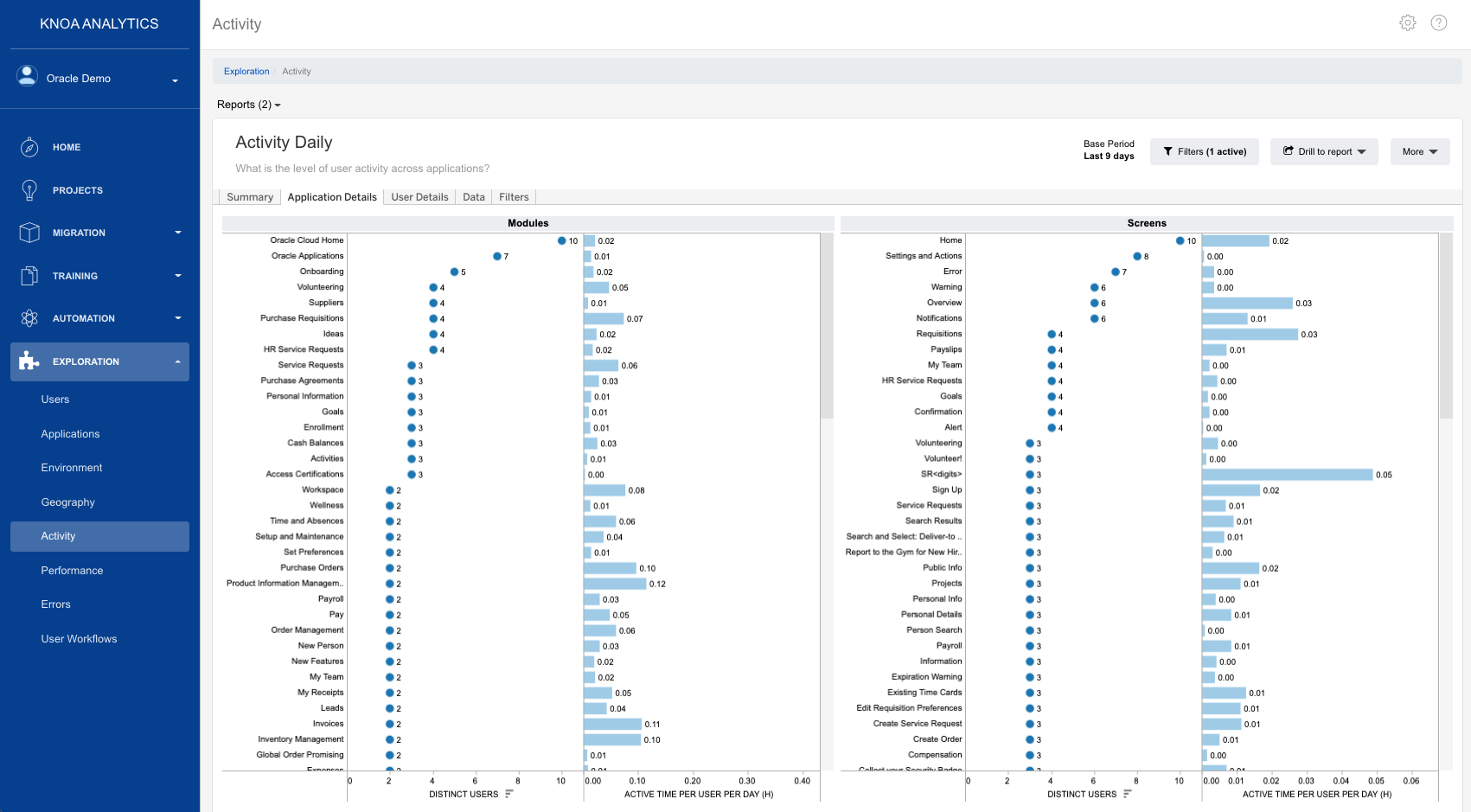Switch to the Summary tab
Image resolution: width=1471 pixels, height=812 pixels.
[x=249, y=196]
